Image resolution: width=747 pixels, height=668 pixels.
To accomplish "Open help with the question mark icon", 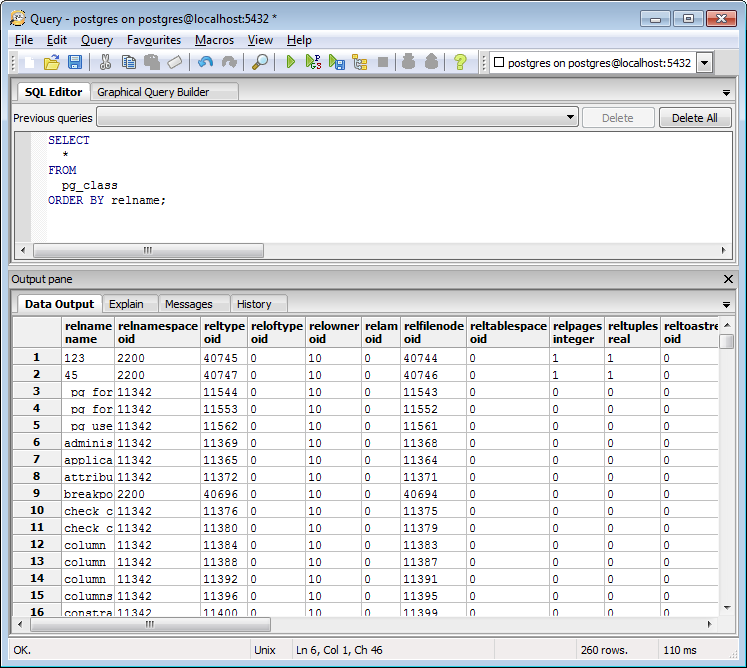I will [x=460, y=62].
